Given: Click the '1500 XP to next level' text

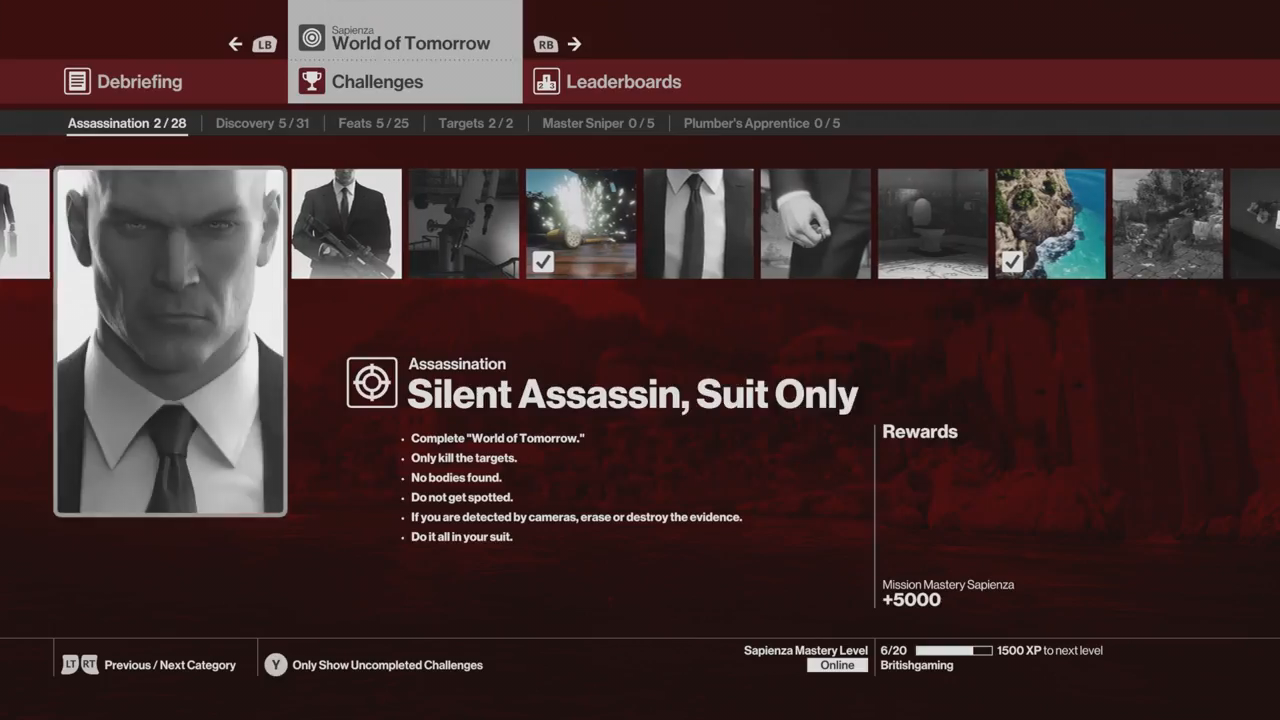Looking at the screenshot, I should (x=1050, y=651).
